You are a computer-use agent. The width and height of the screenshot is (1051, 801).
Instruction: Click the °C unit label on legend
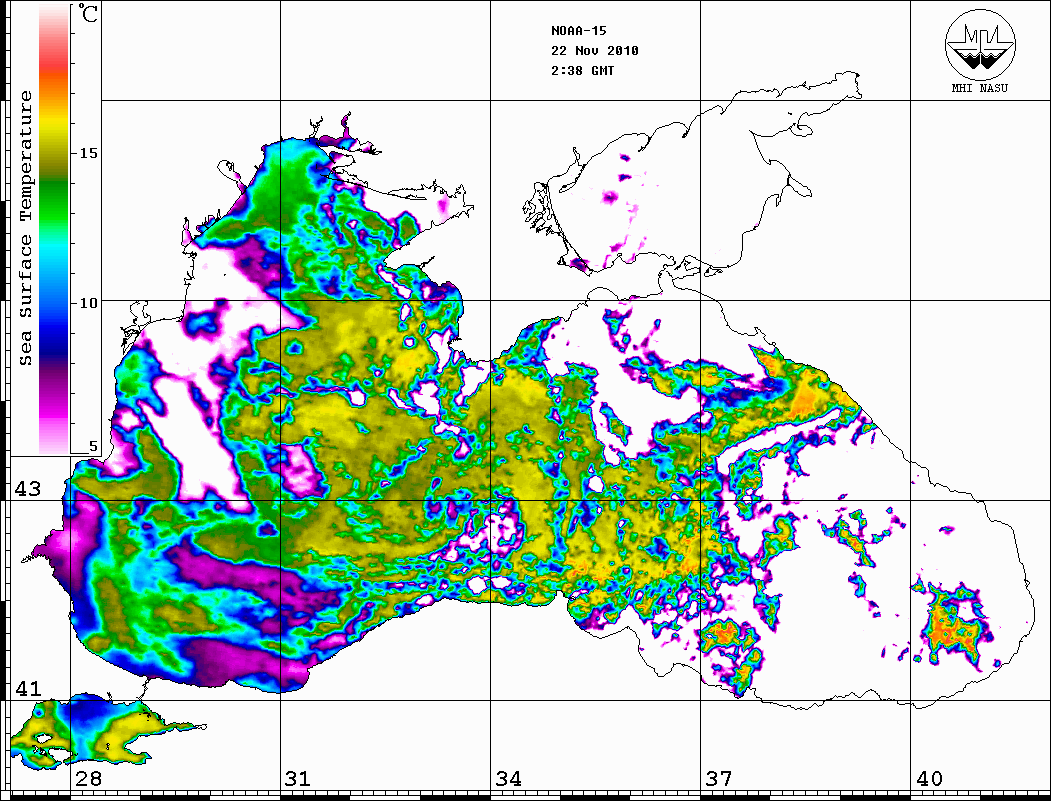88,13
